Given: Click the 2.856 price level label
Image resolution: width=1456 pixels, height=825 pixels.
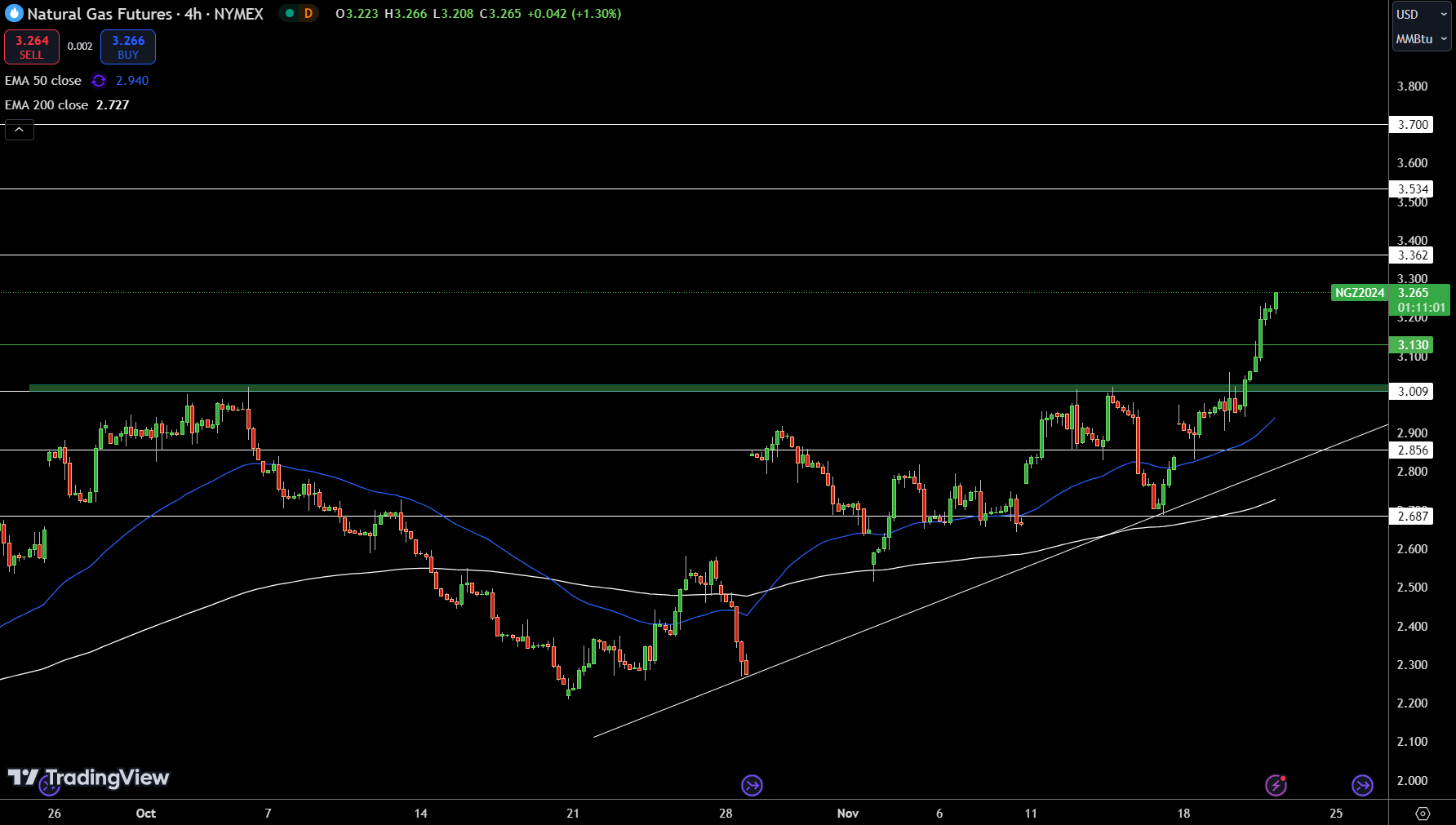Looking at the screenshot, I should (x=1411, y=450).
